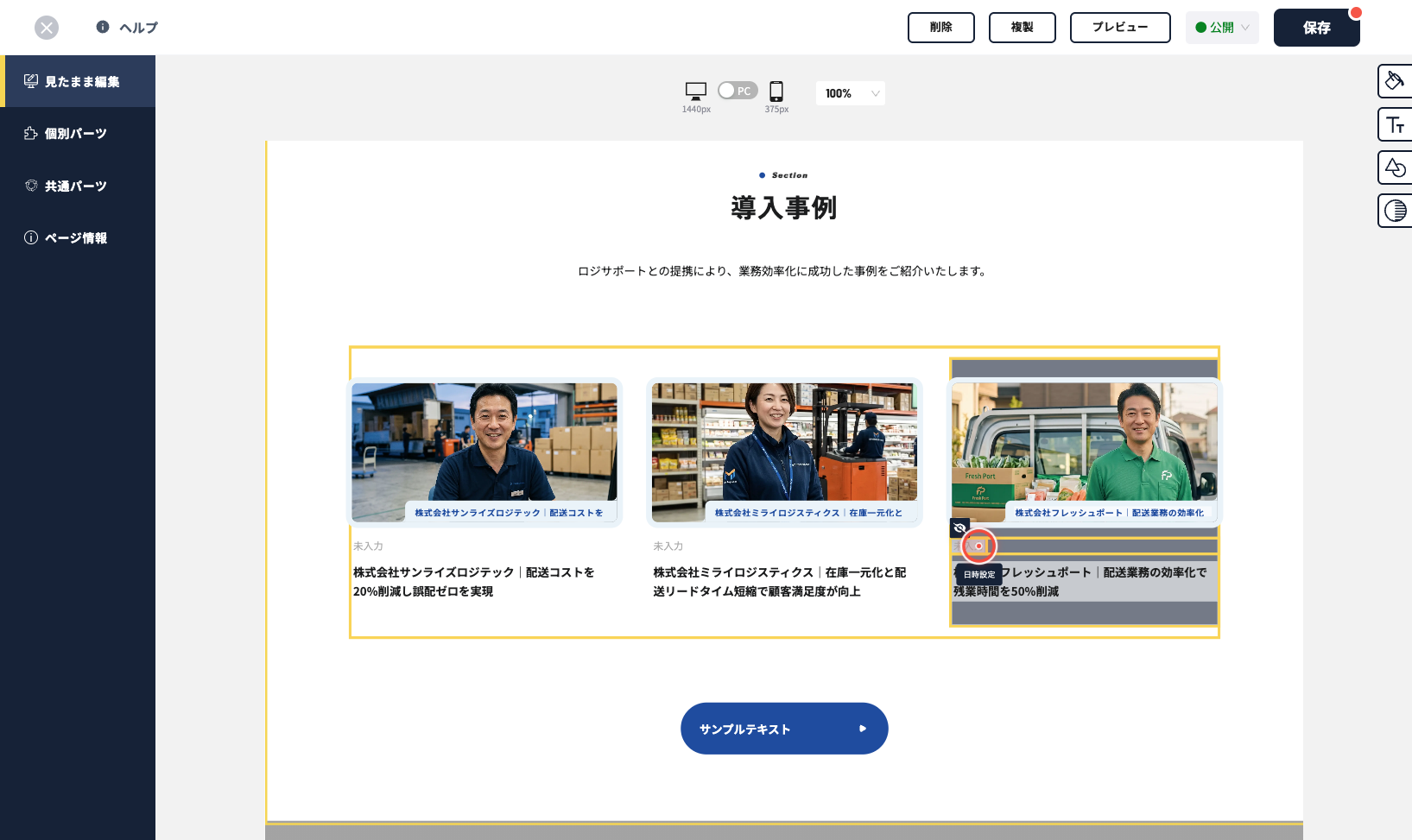Toggle the PC device switch
This screenshot has height=840, width=1412.
(738, 91)
